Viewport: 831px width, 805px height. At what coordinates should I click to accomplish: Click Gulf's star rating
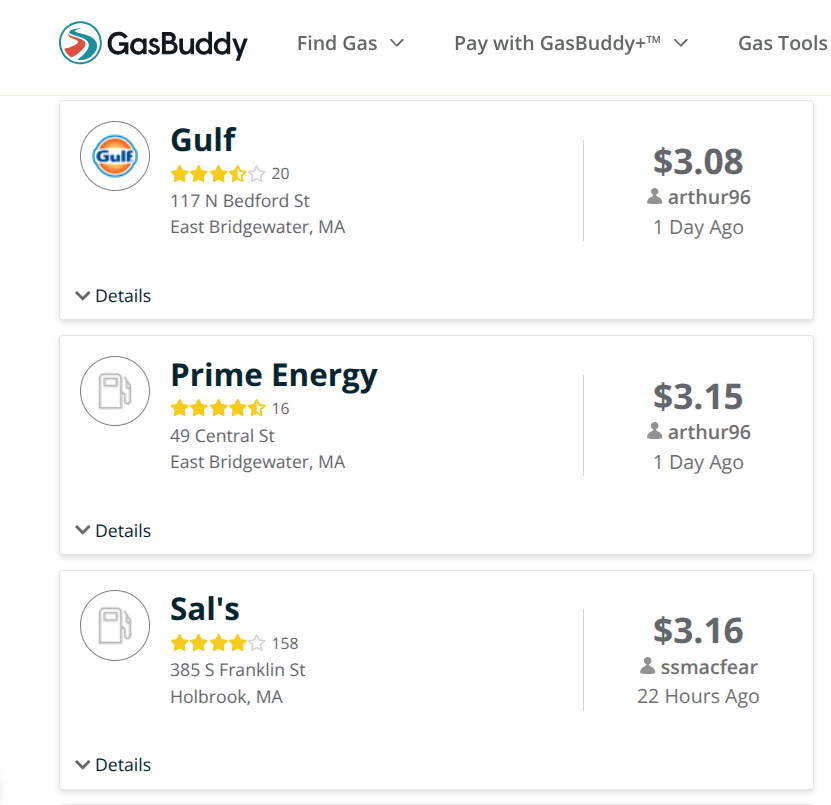click(x=217, y=174)
